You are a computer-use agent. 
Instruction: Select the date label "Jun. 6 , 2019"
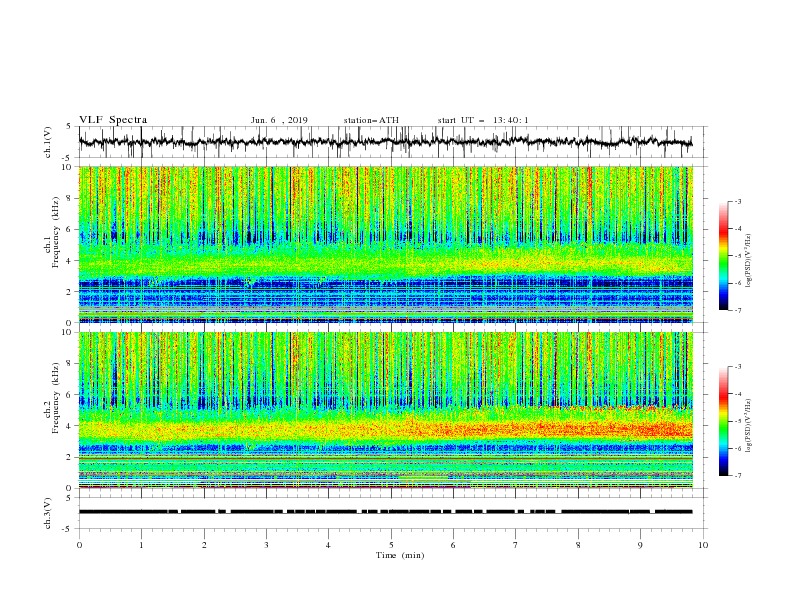pos(279,120)
